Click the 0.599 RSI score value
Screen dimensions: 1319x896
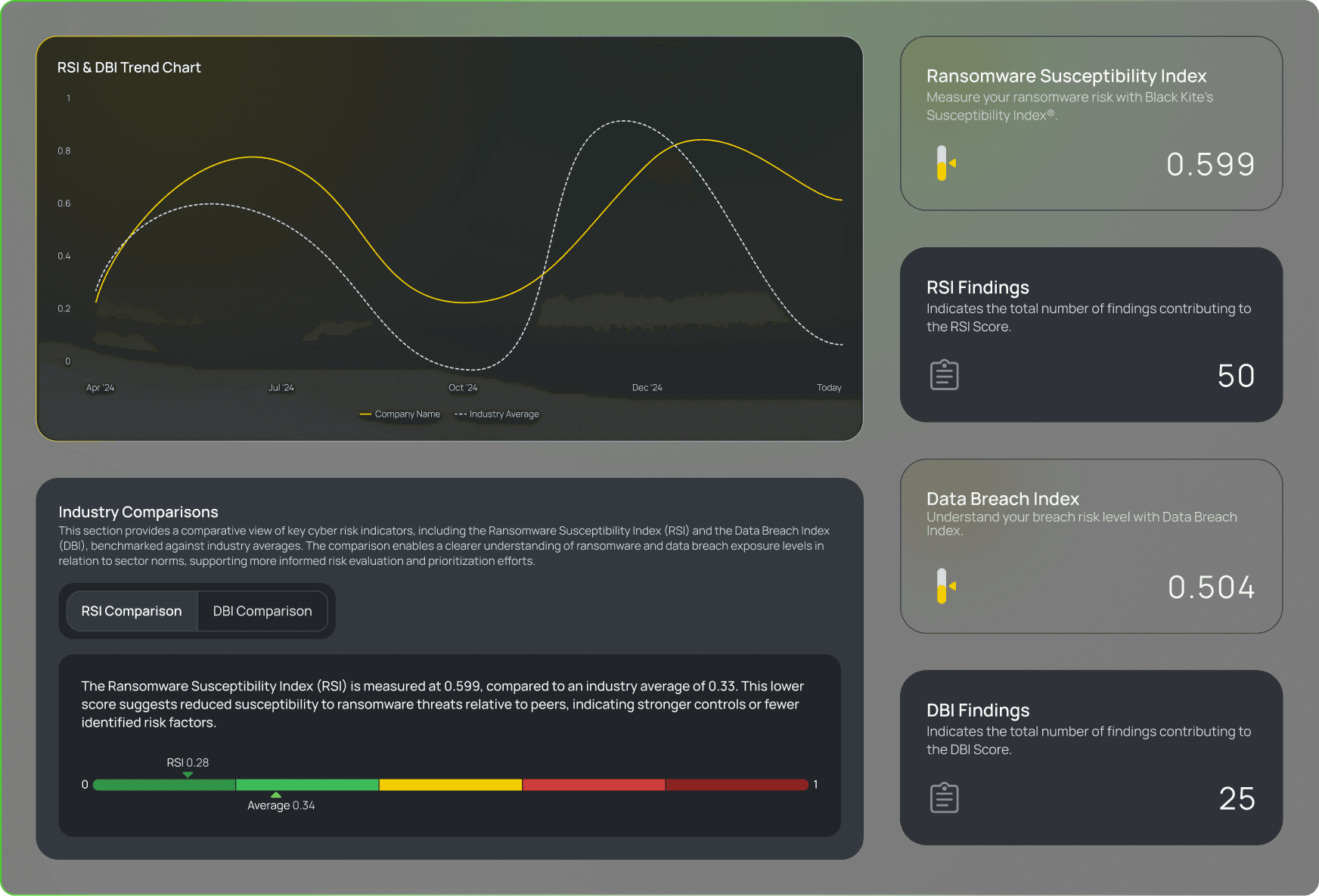click(1210, 164)
